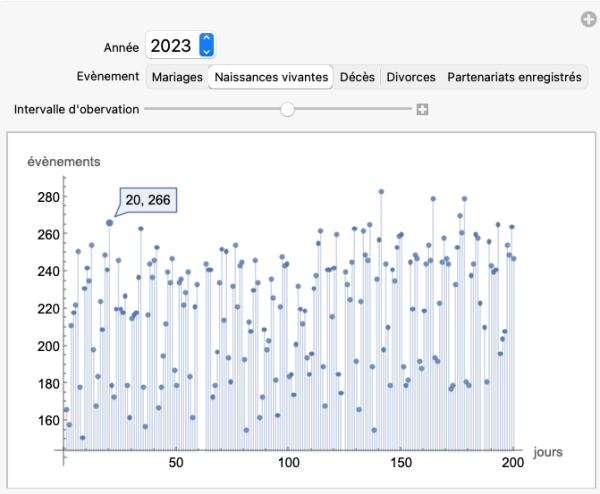600x494 pixels.
Task: Select the Mariages event option
Action: pyautogui.click(x=177, y=77)
